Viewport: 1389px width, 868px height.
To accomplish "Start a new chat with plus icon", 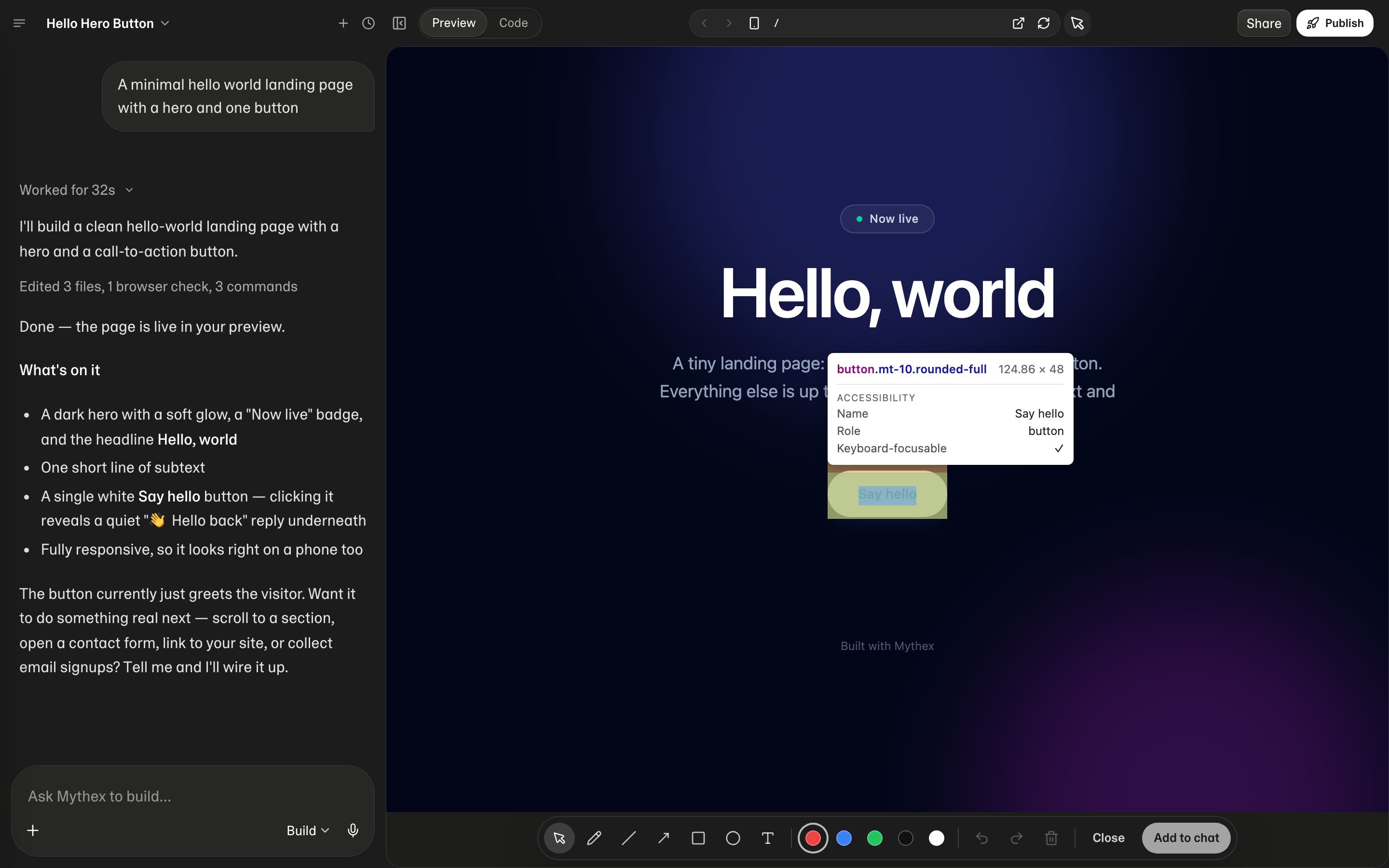I will [x=343, y=23].
